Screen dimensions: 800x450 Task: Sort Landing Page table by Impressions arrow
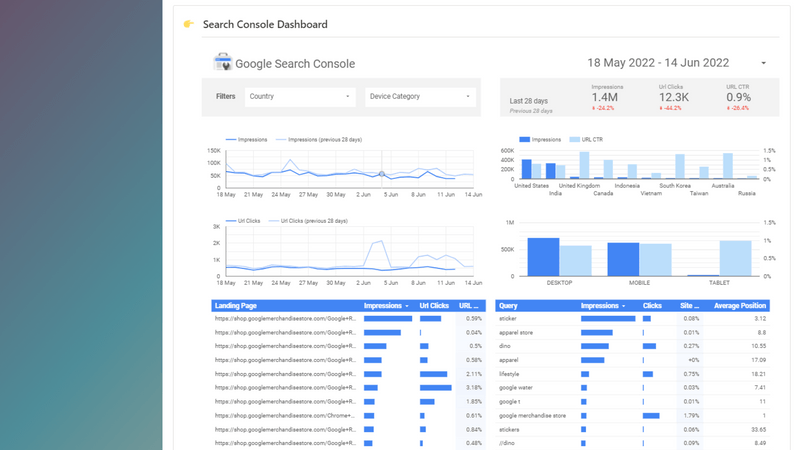coord(407,306)
